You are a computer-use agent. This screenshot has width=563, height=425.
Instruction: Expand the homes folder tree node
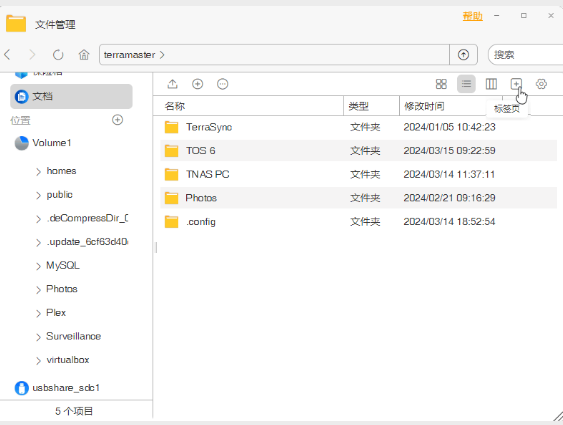[x=38, y=172]
